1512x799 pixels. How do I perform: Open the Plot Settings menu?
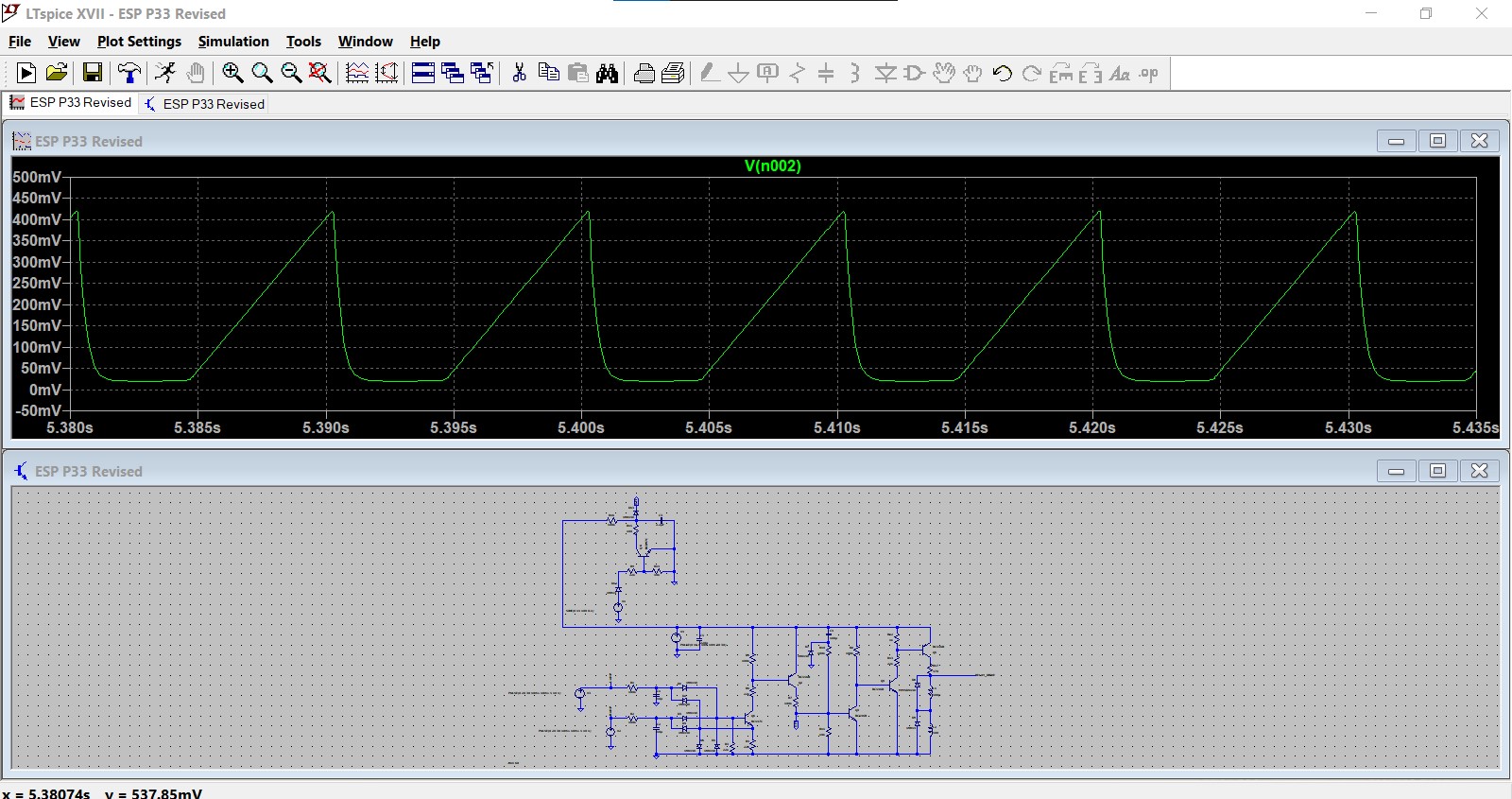pyautogui.click(x=139, y=42)
